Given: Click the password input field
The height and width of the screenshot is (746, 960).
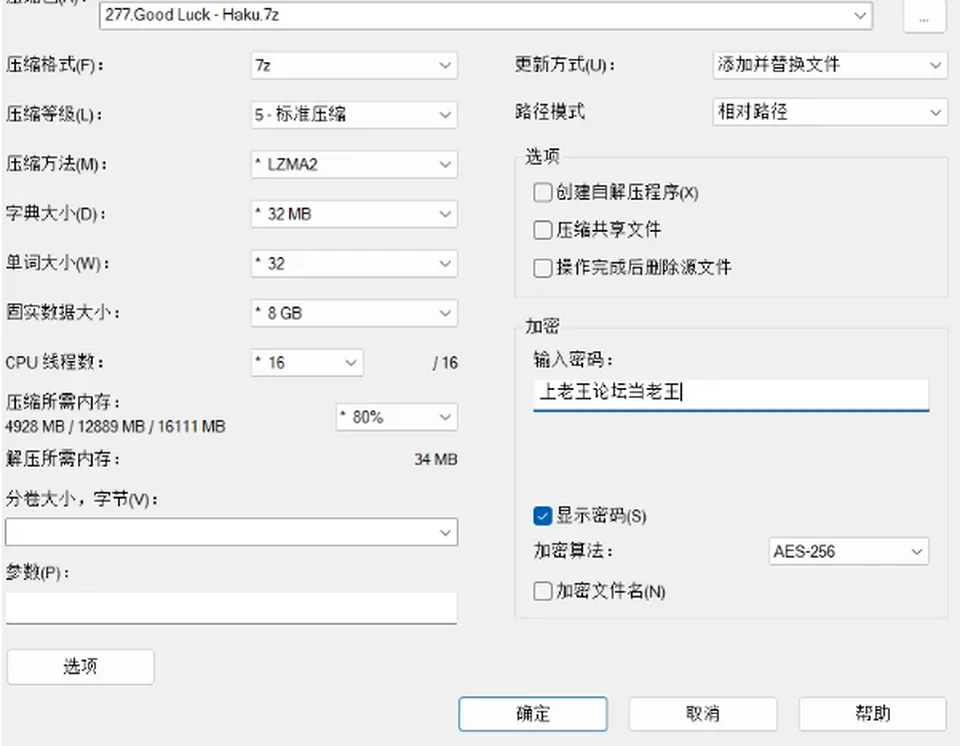Looking at the screenshot, I should (731, 393).
